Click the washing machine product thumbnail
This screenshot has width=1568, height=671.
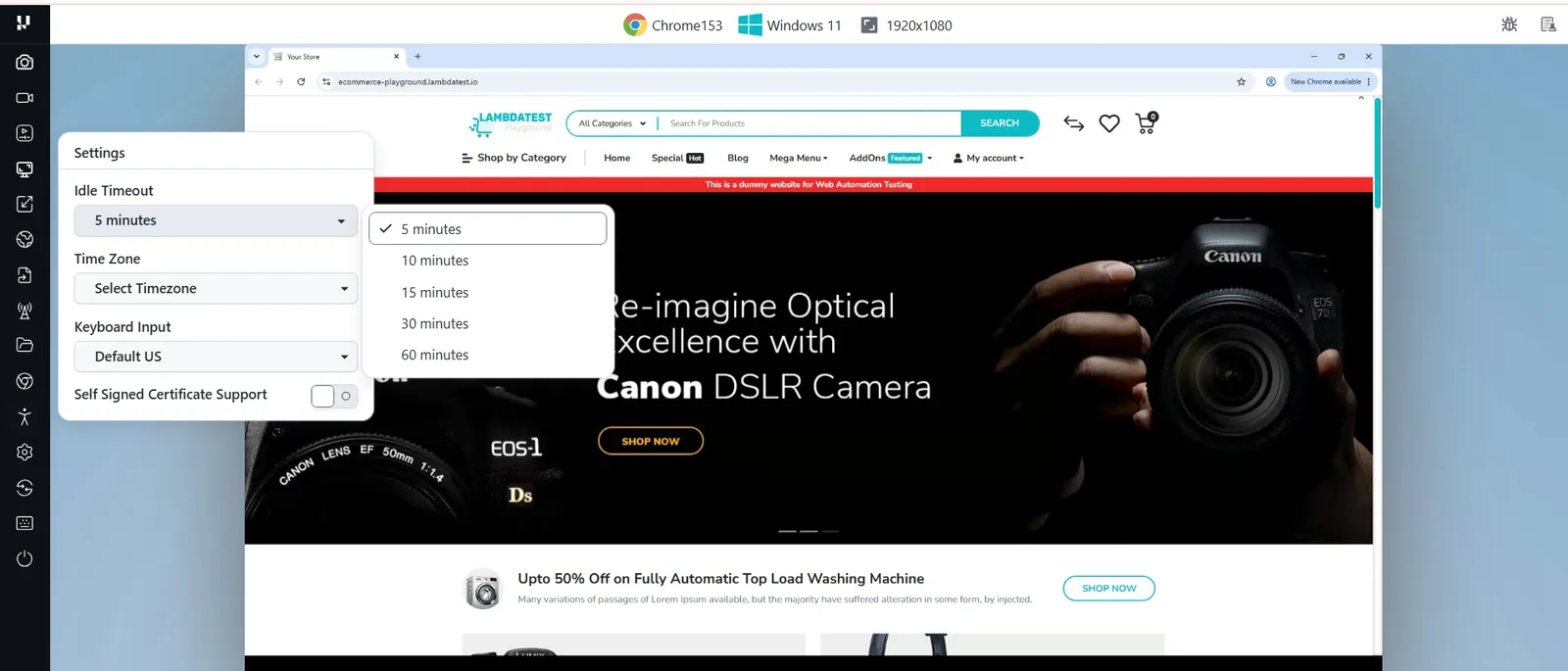(482, 589)
